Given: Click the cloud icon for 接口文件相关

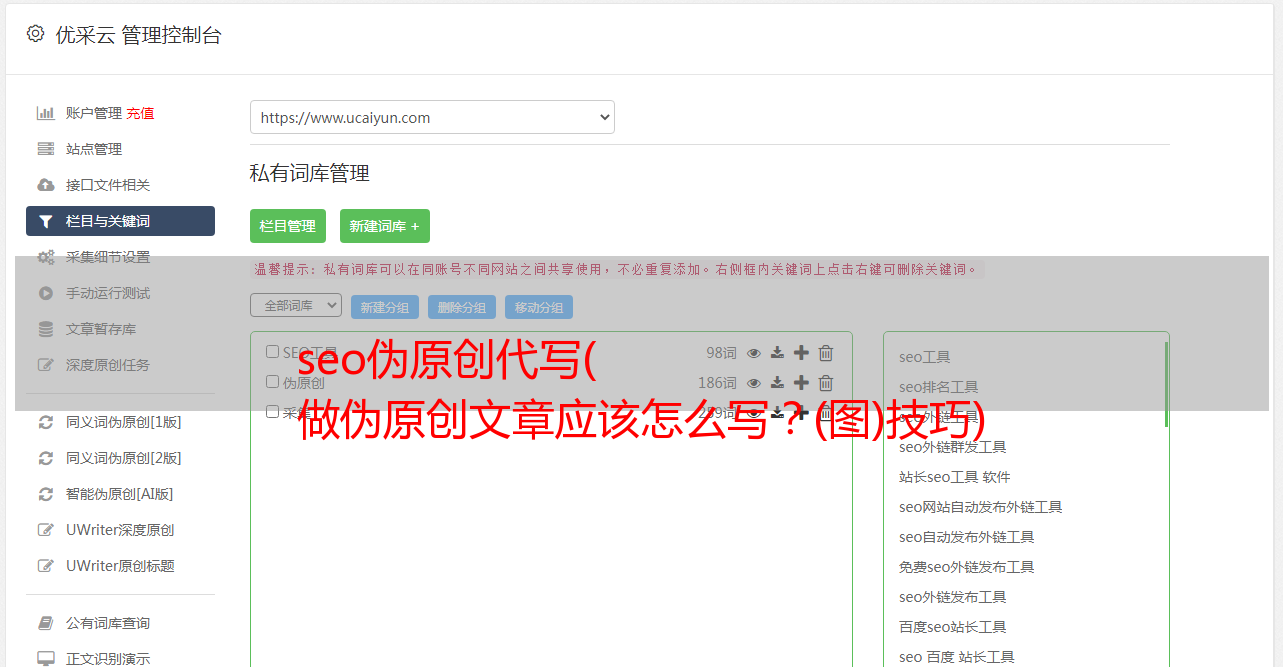Looking at the screenshot, I should point(46,185).
